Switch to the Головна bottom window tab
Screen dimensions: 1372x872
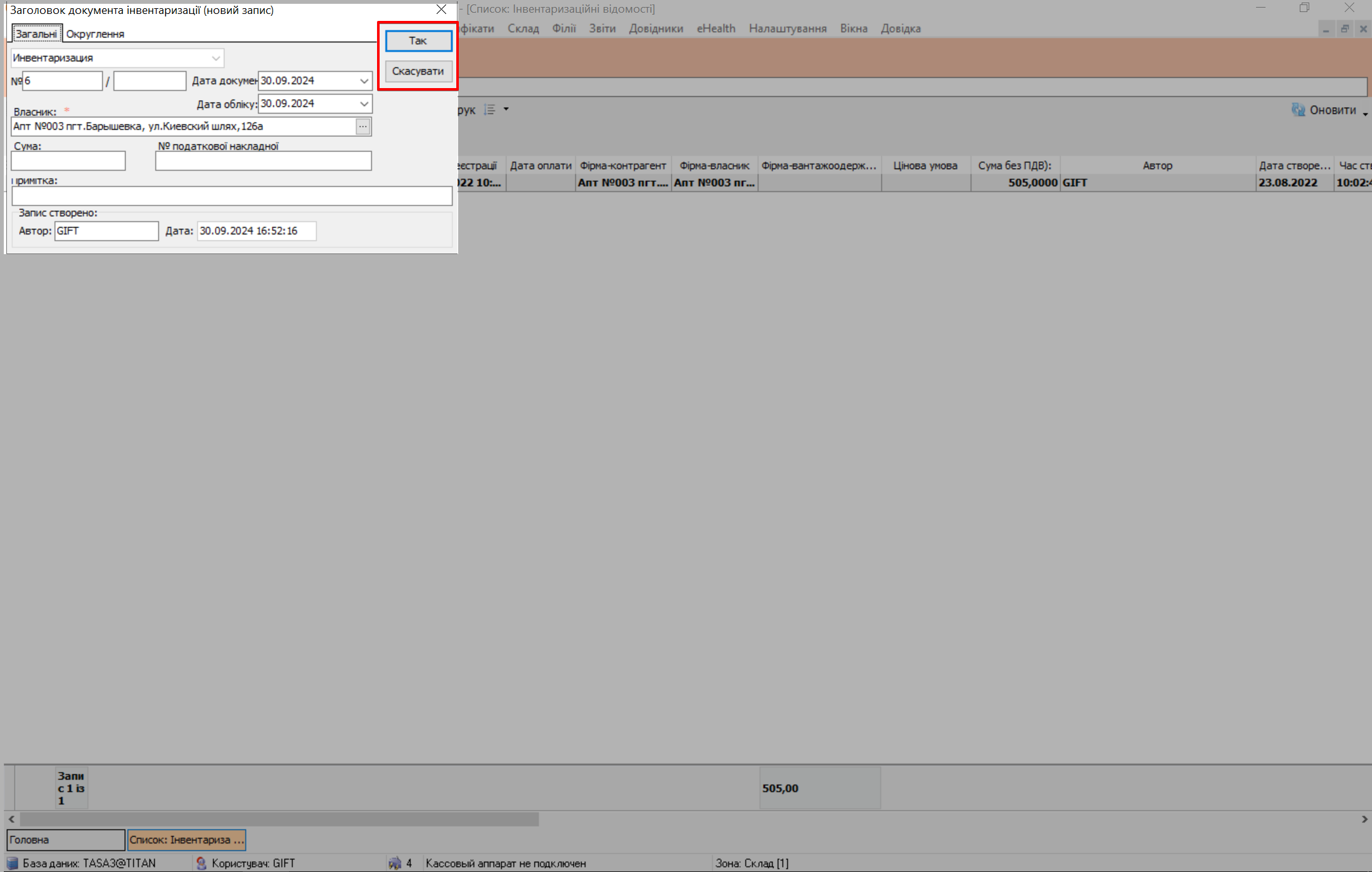click(66, 840)
